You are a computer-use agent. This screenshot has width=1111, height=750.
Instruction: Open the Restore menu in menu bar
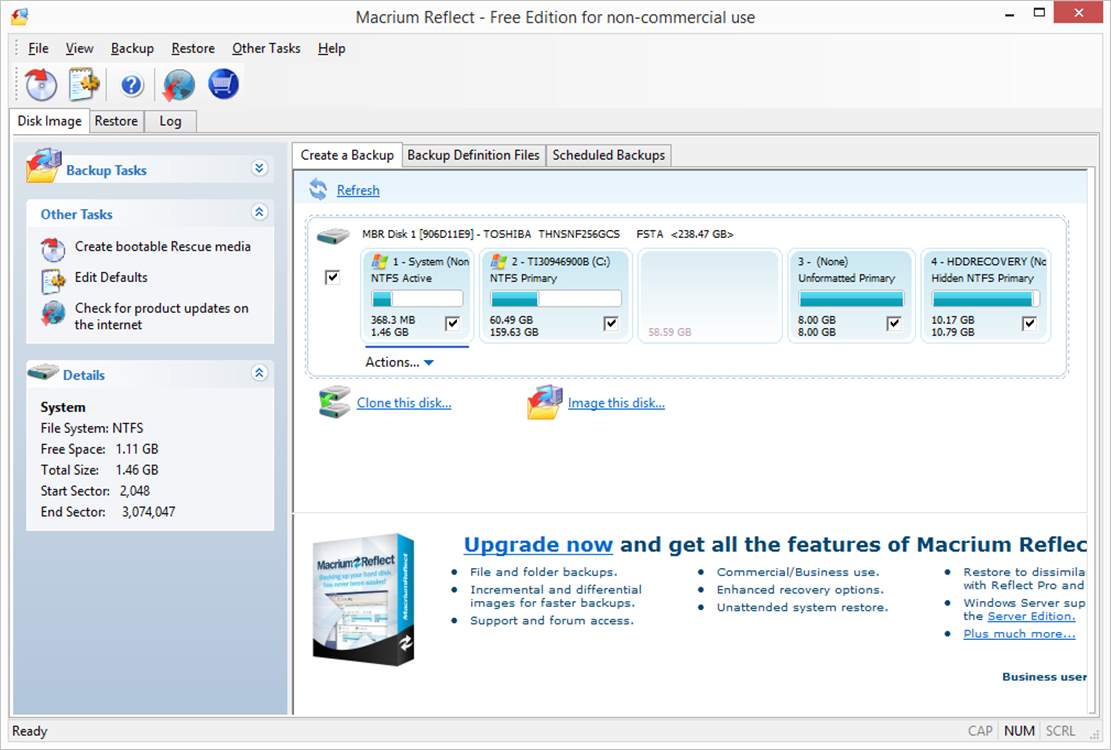(x=193, y=48)
